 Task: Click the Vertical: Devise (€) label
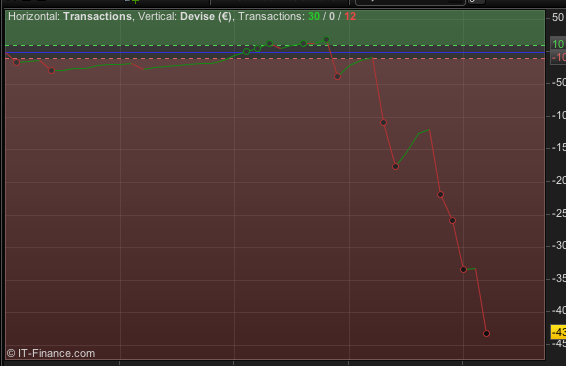pyautogui.click(x=185, y=17)
